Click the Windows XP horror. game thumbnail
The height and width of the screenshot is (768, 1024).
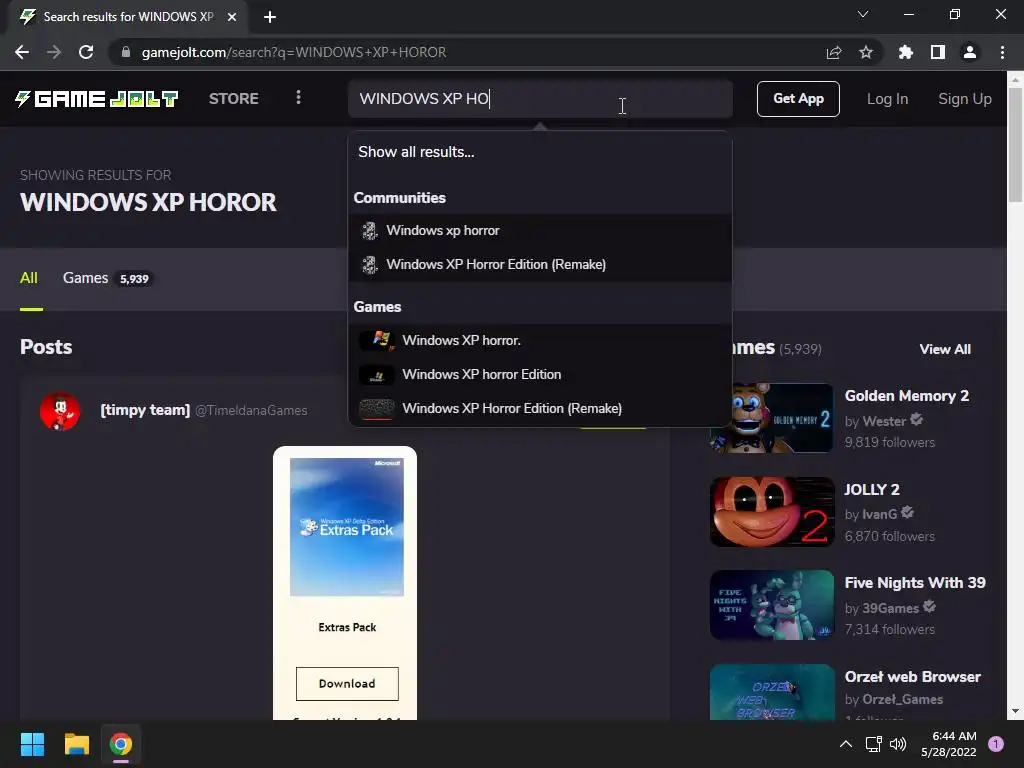(377, 340)
